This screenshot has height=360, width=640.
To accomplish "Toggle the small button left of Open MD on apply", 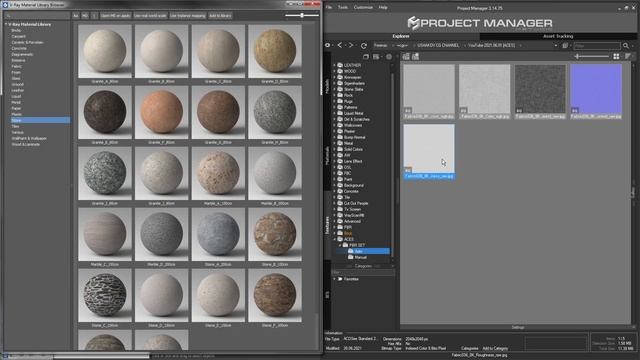I will [x=94, y=16].
